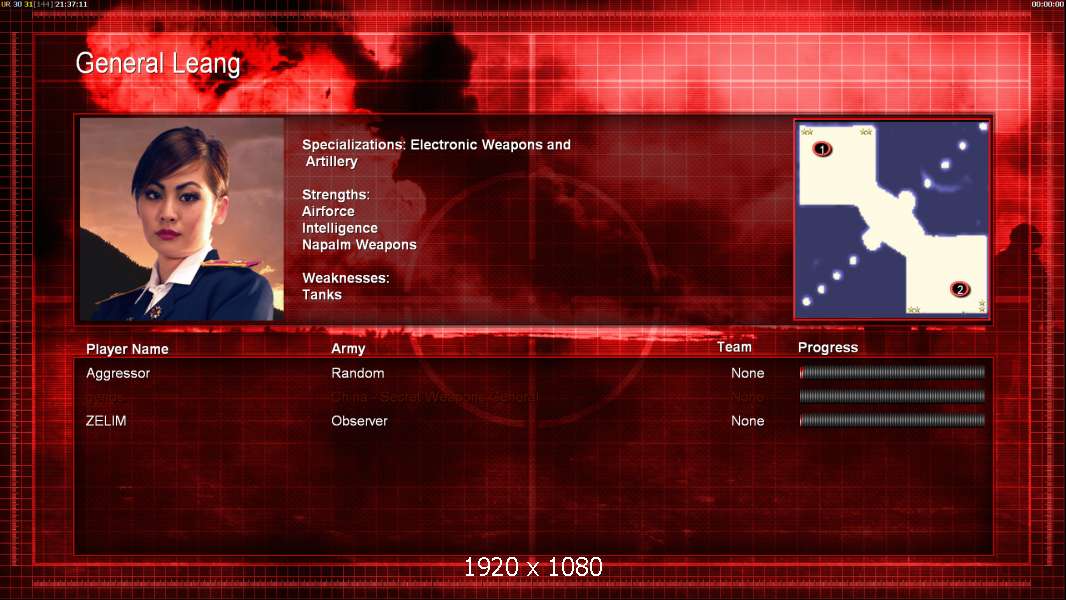
Task: Click the second player's loading progress bar
Action: point(892,396)
